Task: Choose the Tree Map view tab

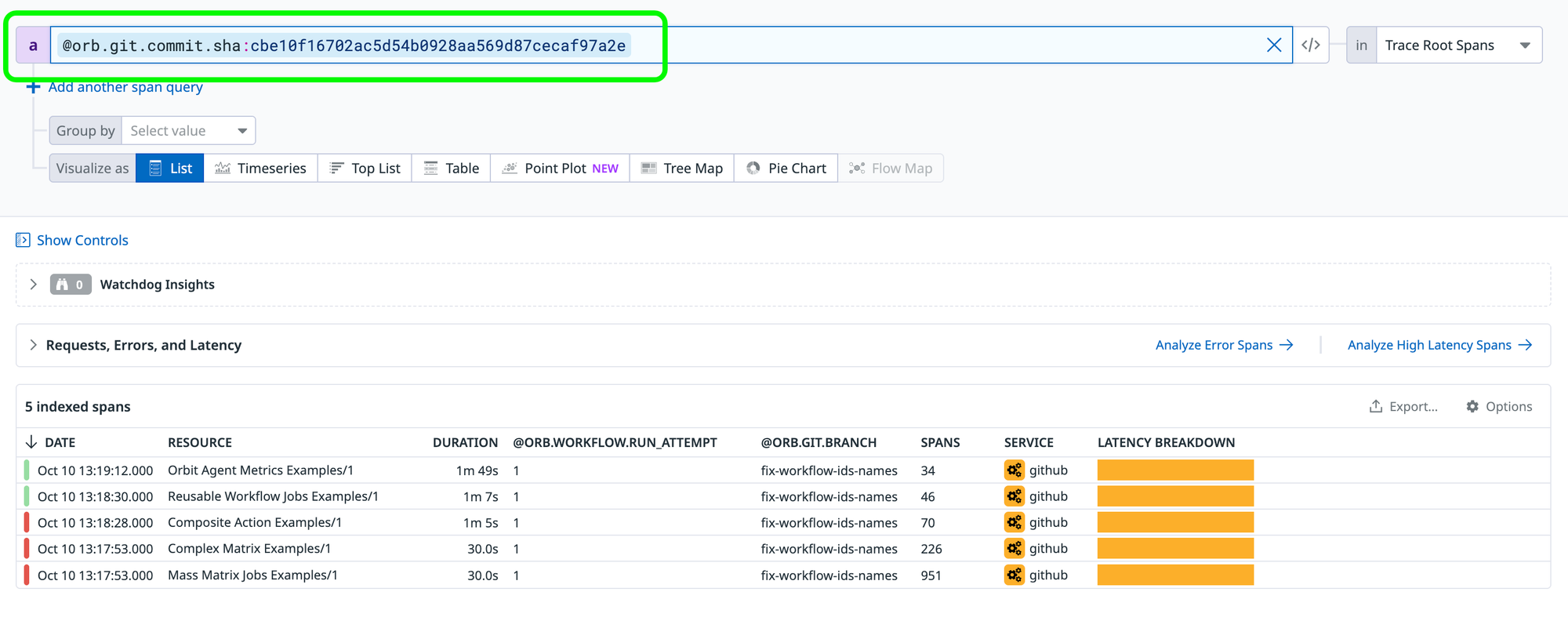Action: [681, 169]
